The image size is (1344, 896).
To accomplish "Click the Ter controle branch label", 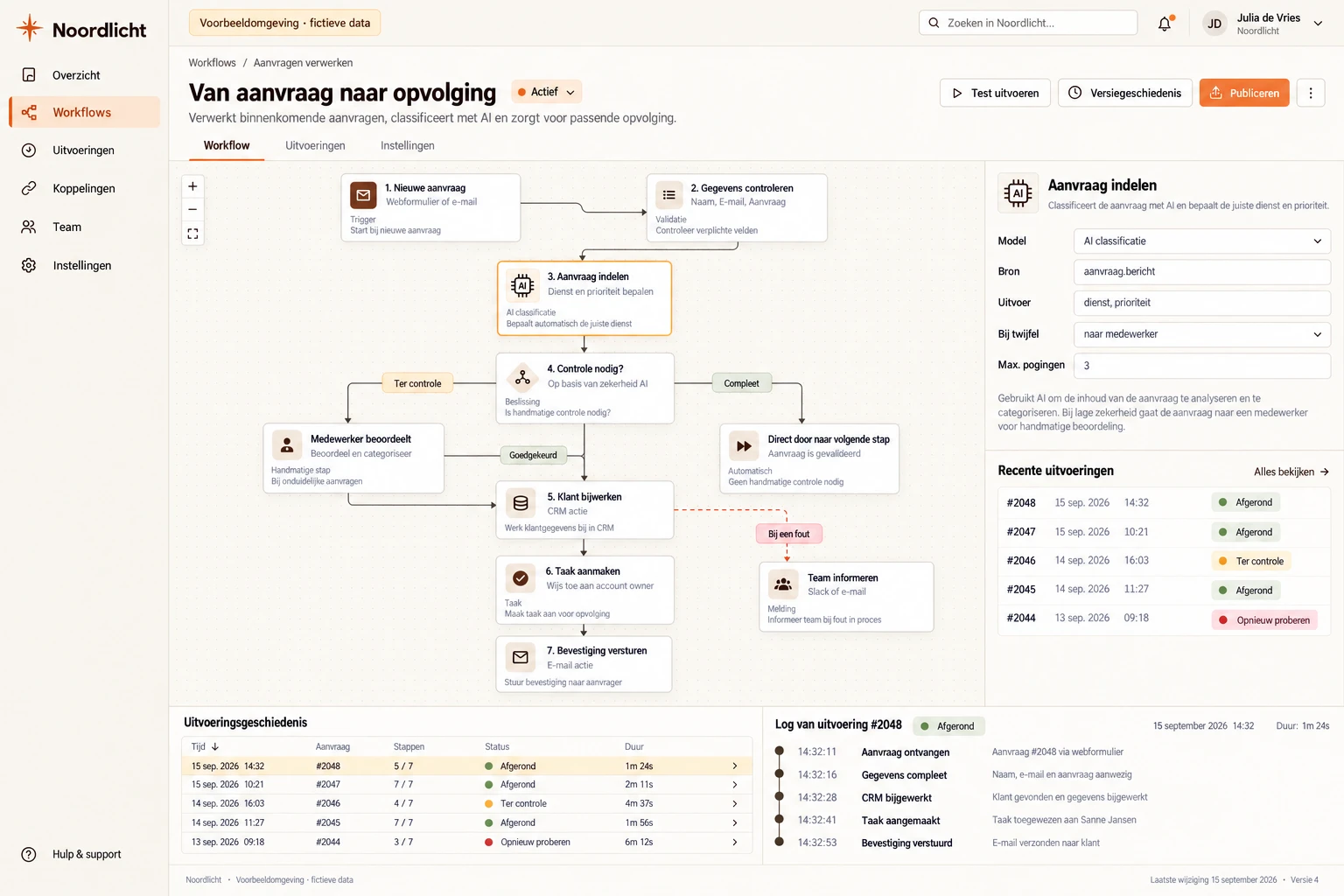I will point(417,383).
